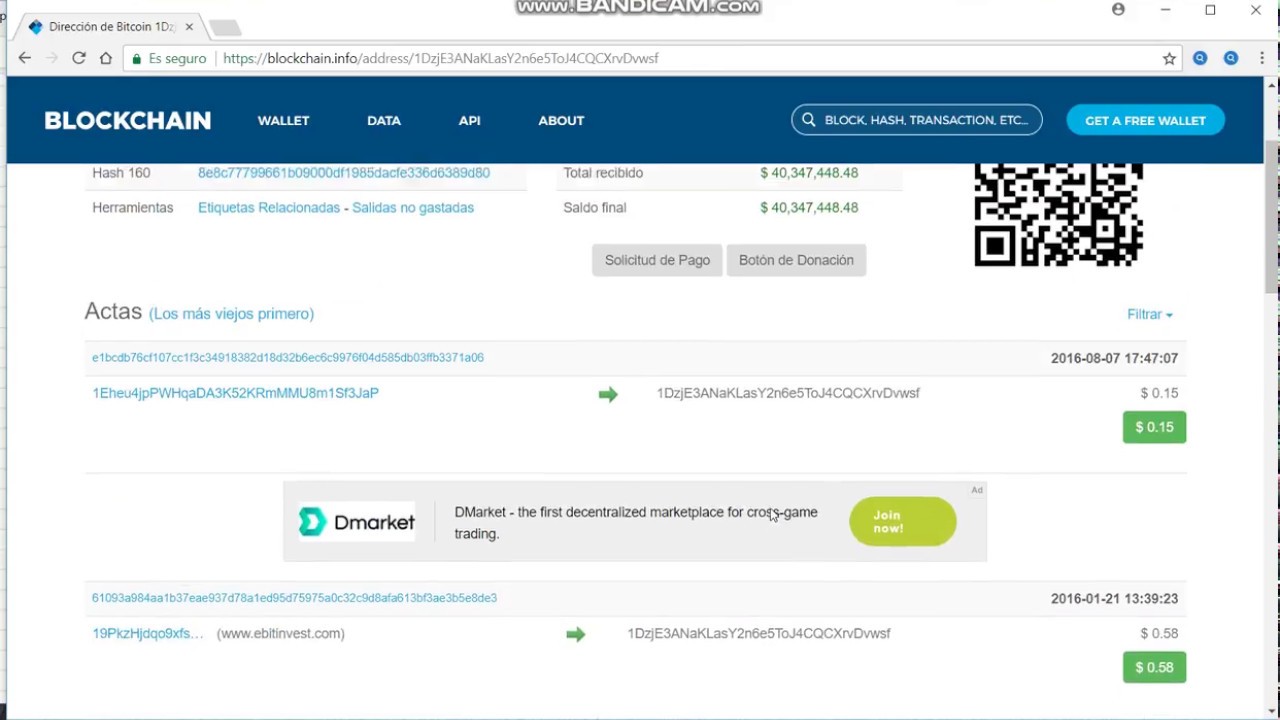
Task: Open sender address 19PkzHjdqo9xfs... link
Action: tap(148, 633)
